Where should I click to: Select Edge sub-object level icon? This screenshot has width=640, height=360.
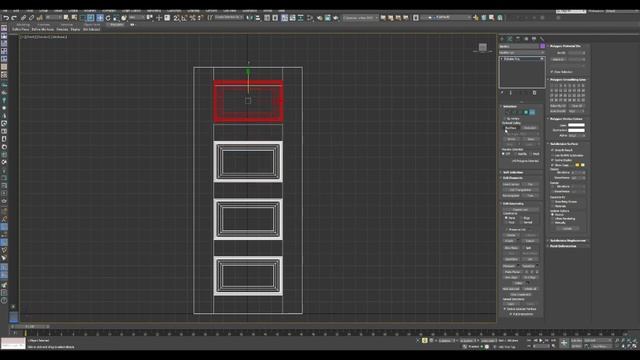click(x=514, y=112)
